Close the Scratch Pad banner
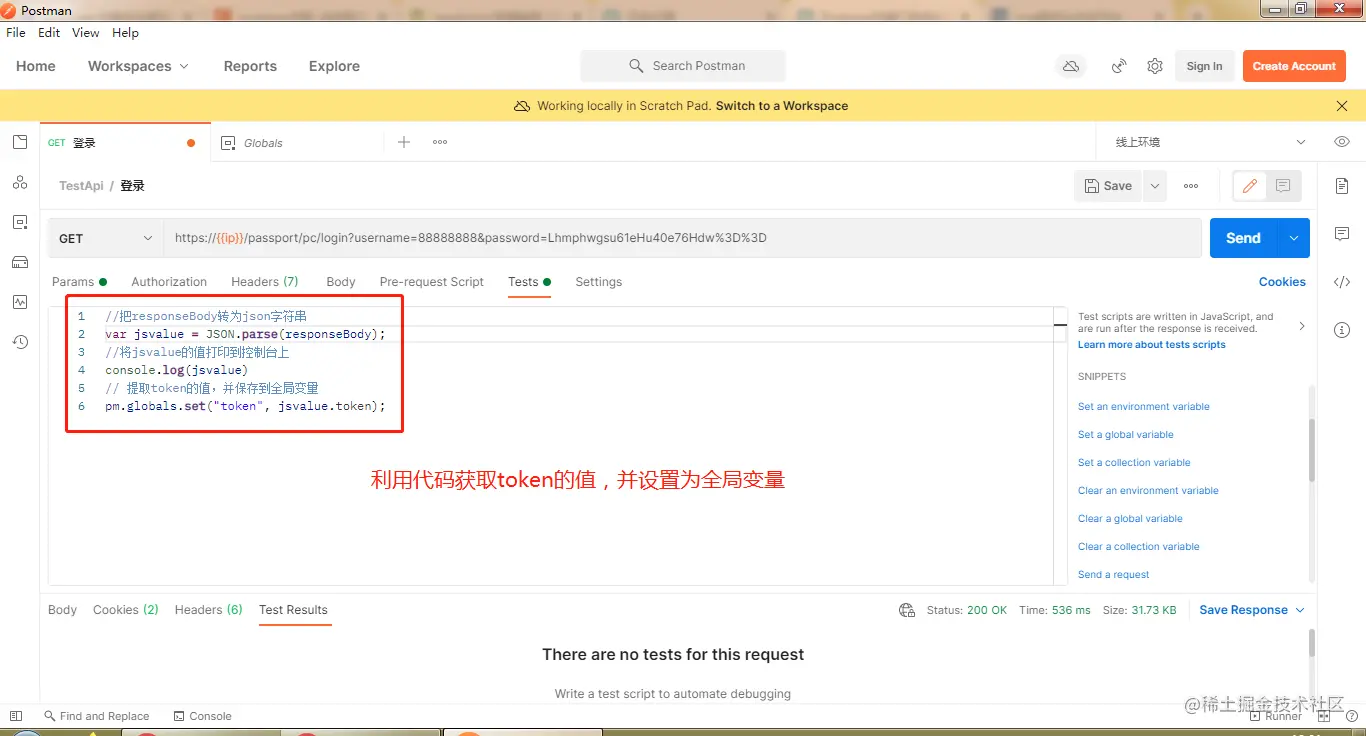1366x736 pixels. point(1342,106)
